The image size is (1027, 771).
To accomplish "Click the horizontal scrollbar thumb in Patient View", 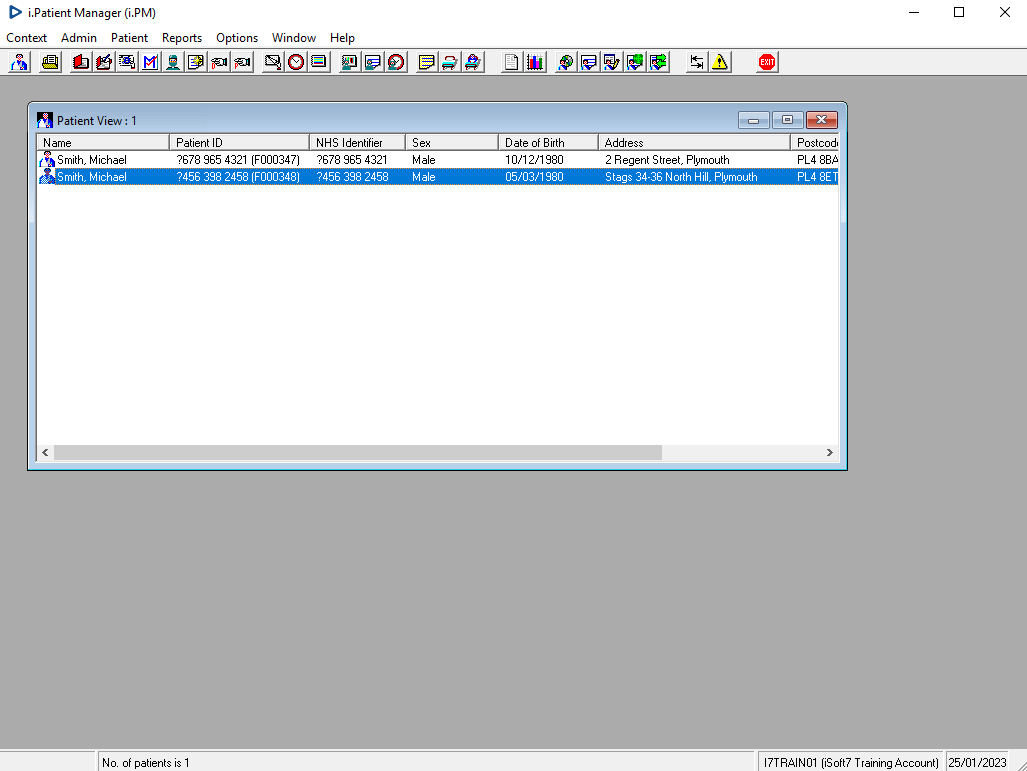I will (358, 453).
